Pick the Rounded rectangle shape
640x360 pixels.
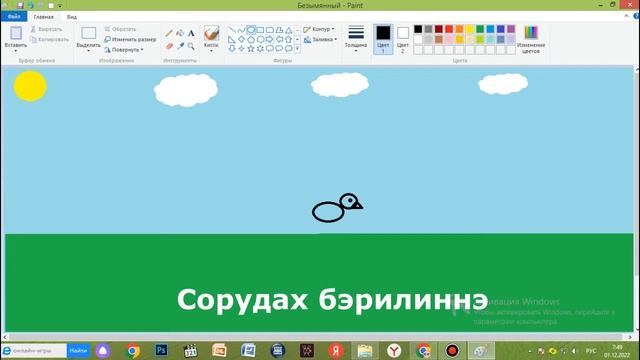pyautogui.click(x=270, y=30)
